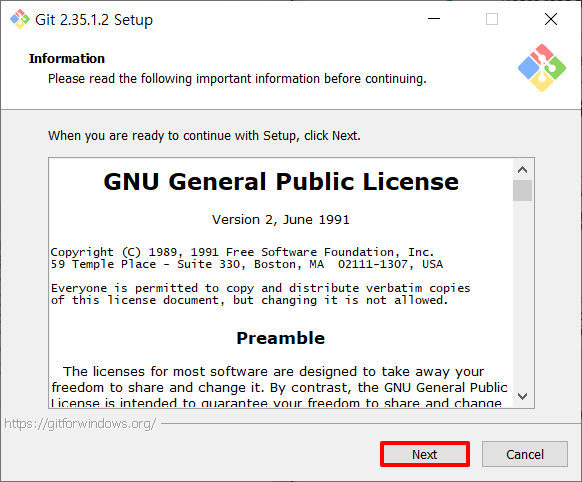Click the 'Everyone is permitted to copy' line
This screenshot has height=482, width=582.
(x=260, y=288)
